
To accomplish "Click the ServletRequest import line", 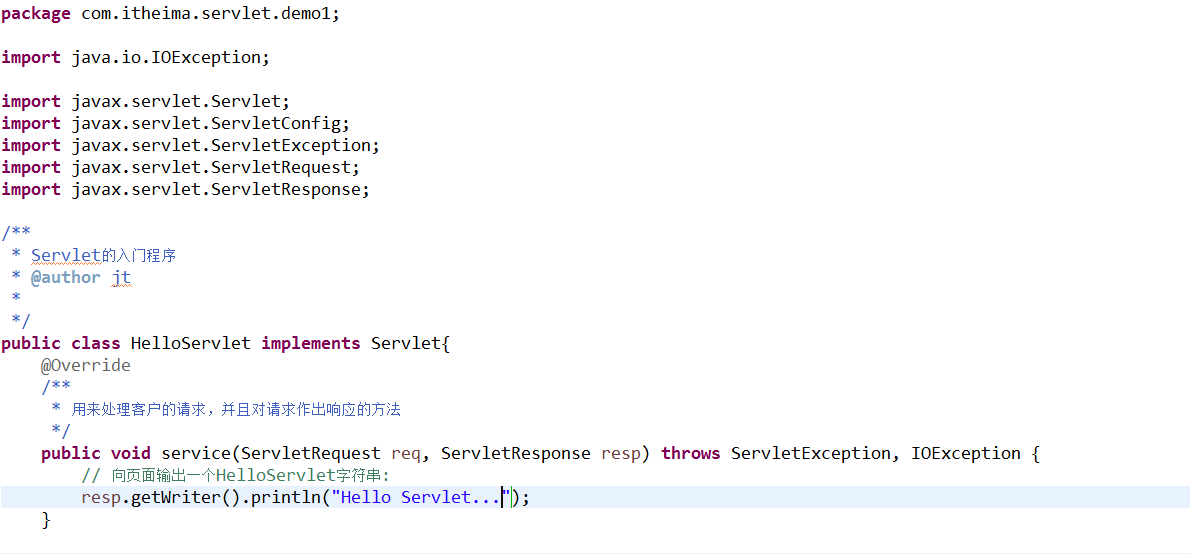I will tap(180, 168).
